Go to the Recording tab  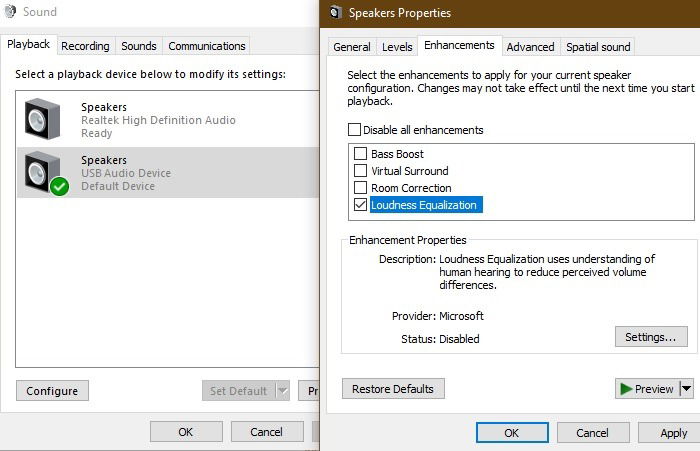tap(85, 46)
